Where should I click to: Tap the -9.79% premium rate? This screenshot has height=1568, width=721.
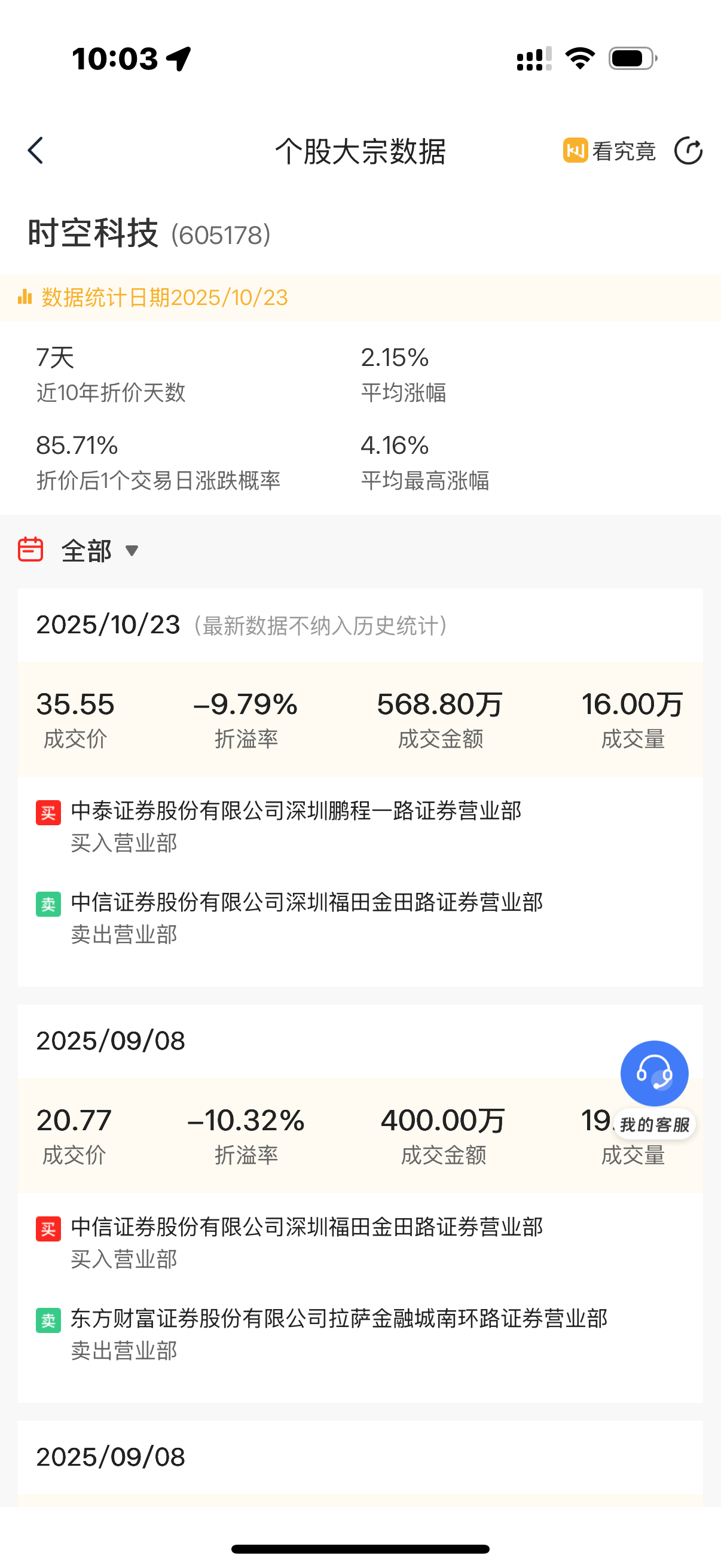(245, 704)
